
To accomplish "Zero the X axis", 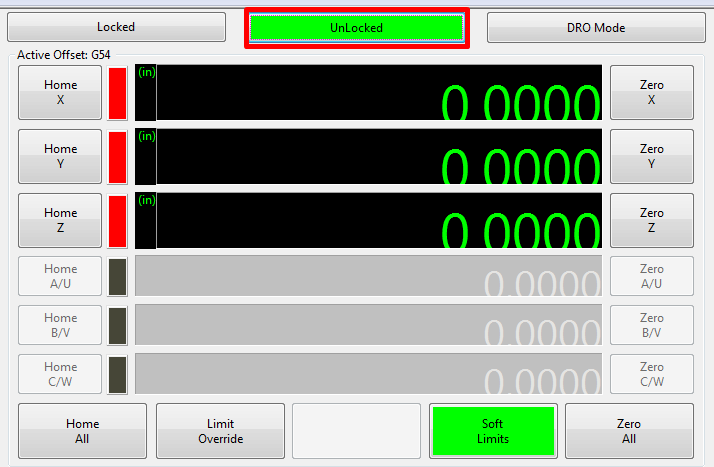I will [651, 92].
